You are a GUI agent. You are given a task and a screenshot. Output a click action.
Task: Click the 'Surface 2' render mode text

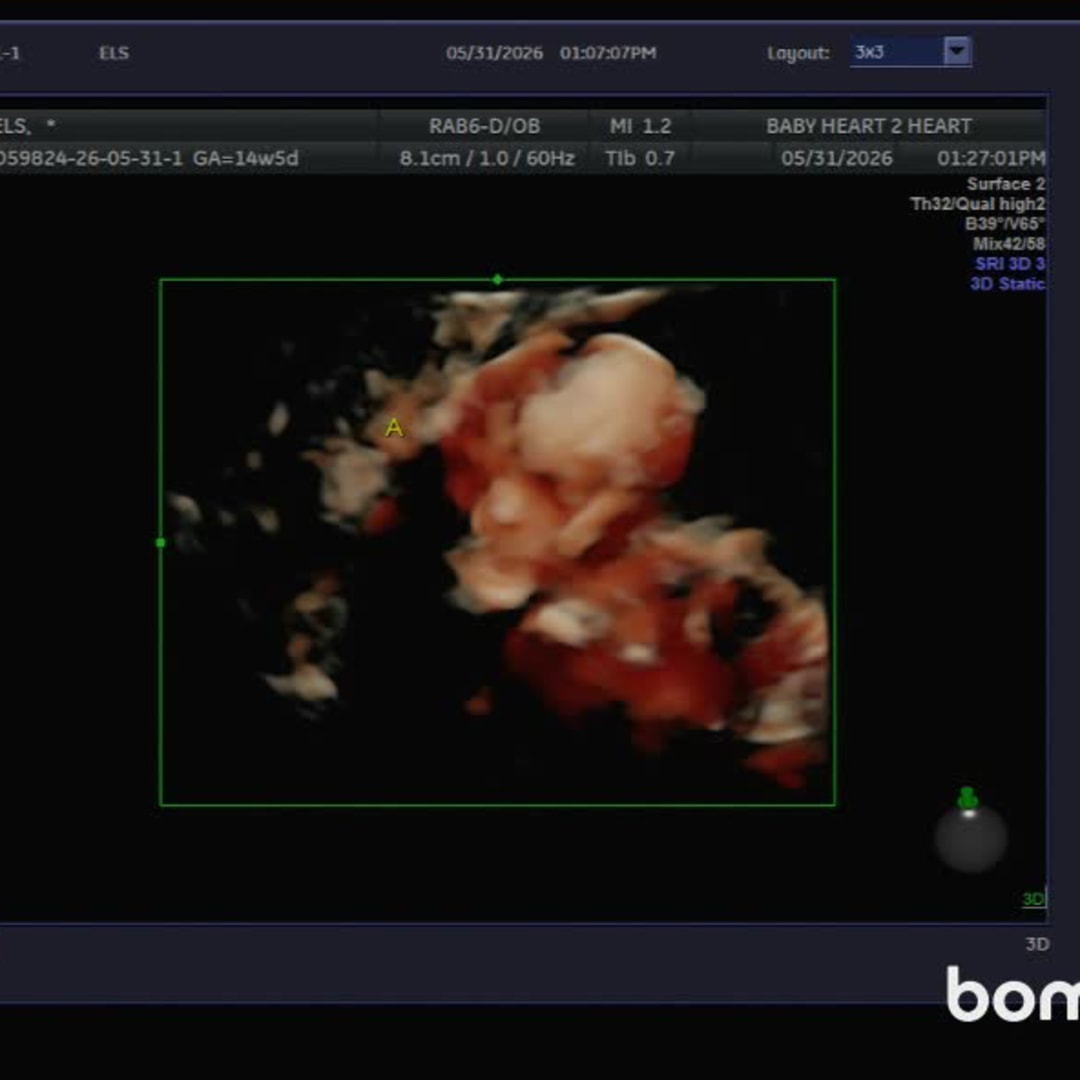click(1006, 184)
